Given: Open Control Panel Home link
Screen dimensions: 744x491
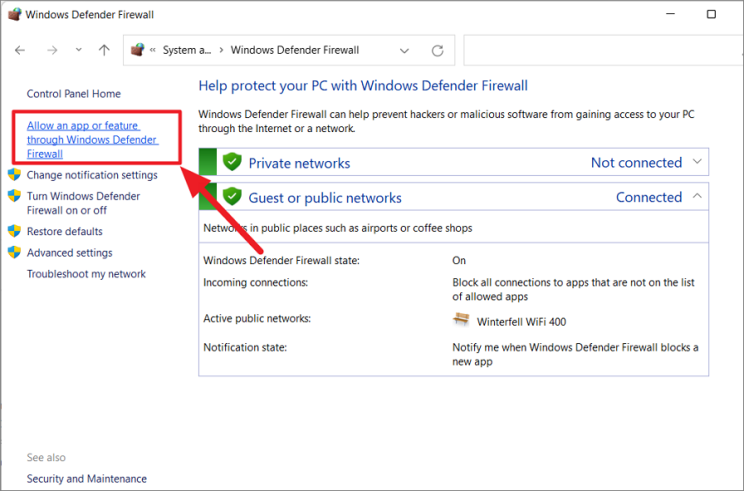Looking at the screenshot, I should pos(74,94).
